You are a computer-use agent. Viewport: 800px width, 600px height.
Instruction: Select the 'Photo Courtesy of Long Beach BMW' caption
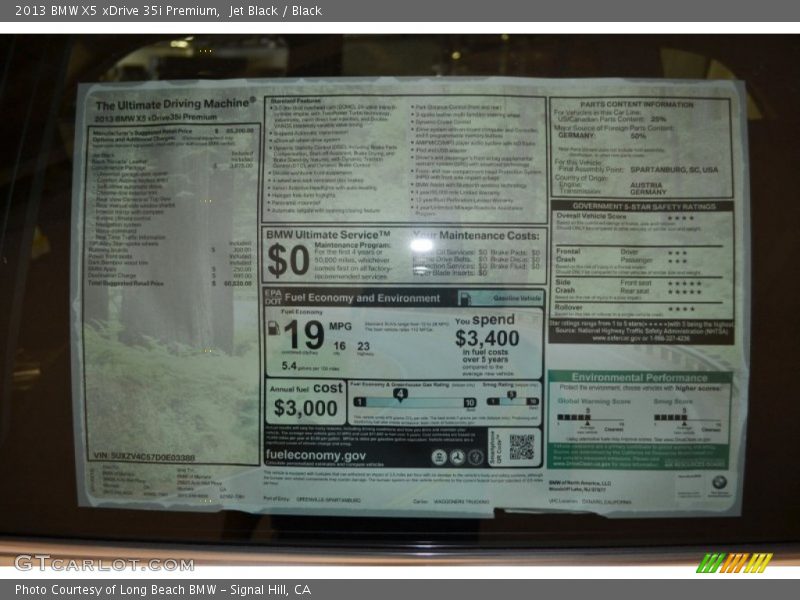pos(115,590)
